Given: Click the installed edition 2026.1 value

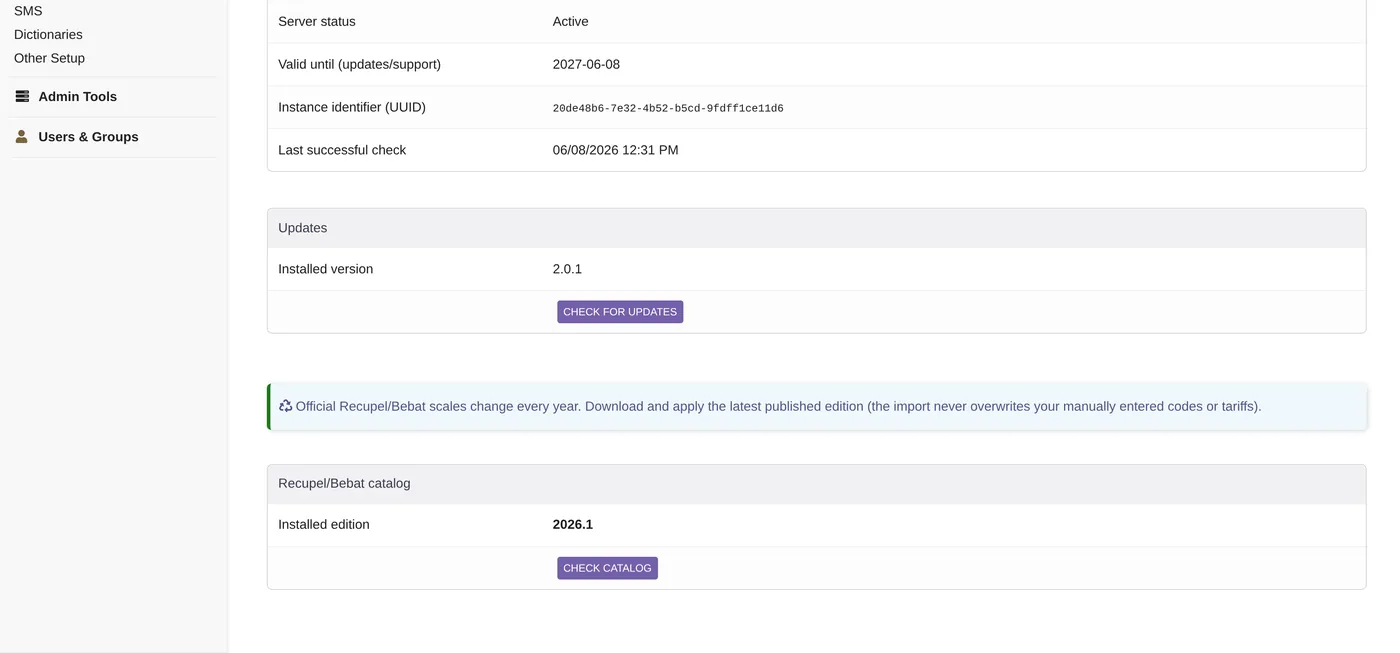Looking at the screenshot, I should click(x=572, y=524).
